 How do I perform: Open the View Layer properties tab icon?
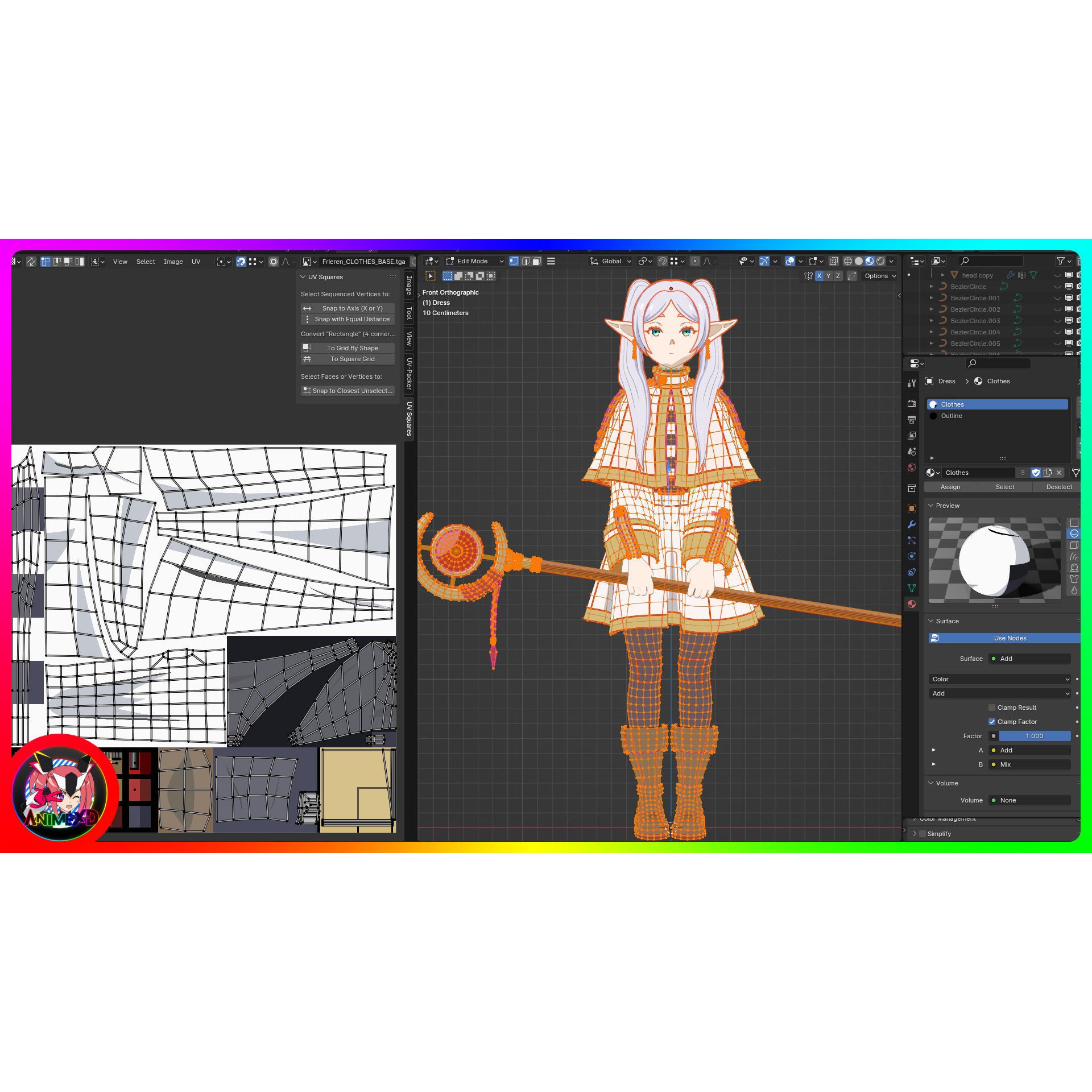tap(912, 436)
